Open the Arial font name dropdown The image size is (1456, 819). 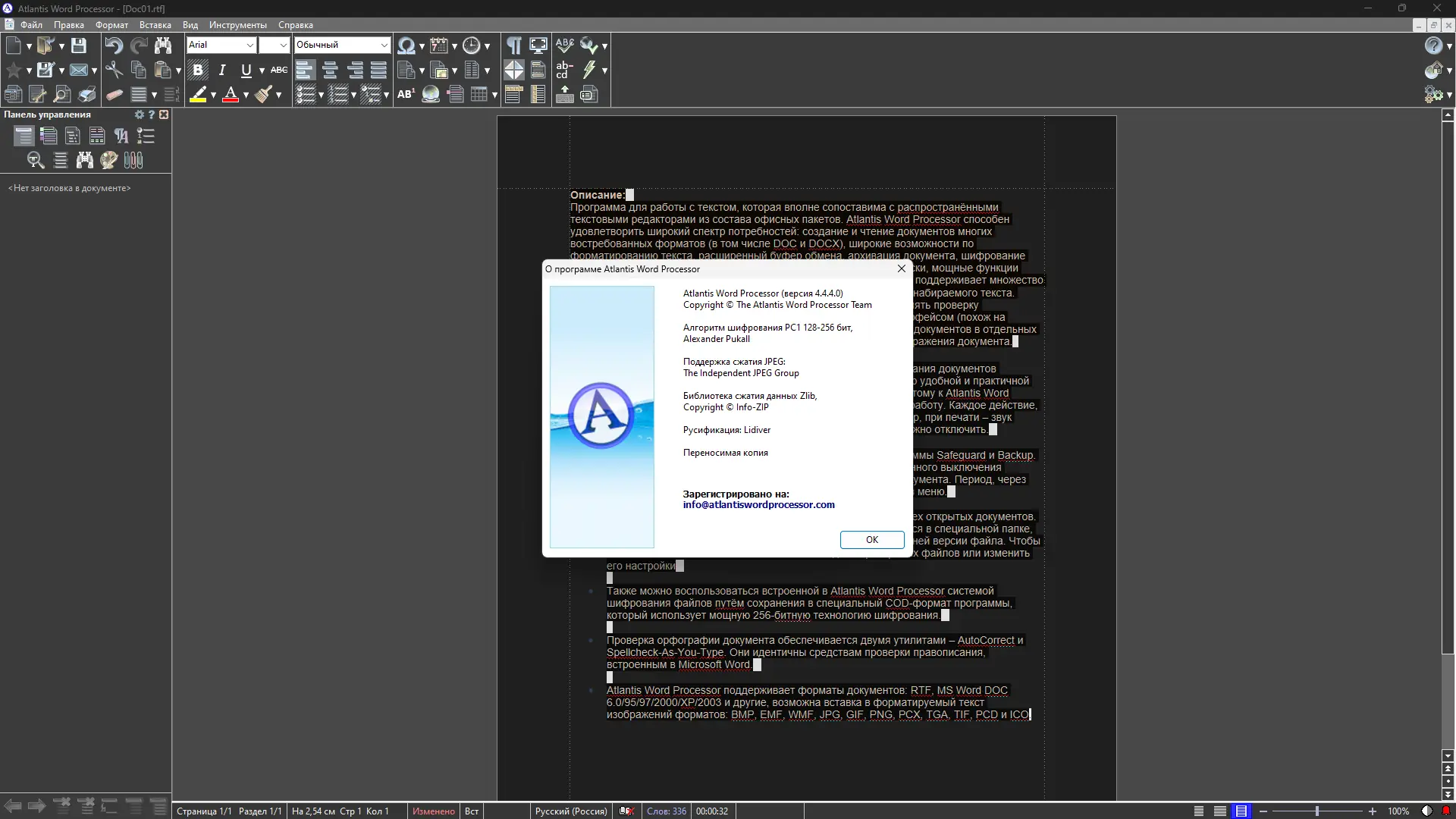point(250,45)
